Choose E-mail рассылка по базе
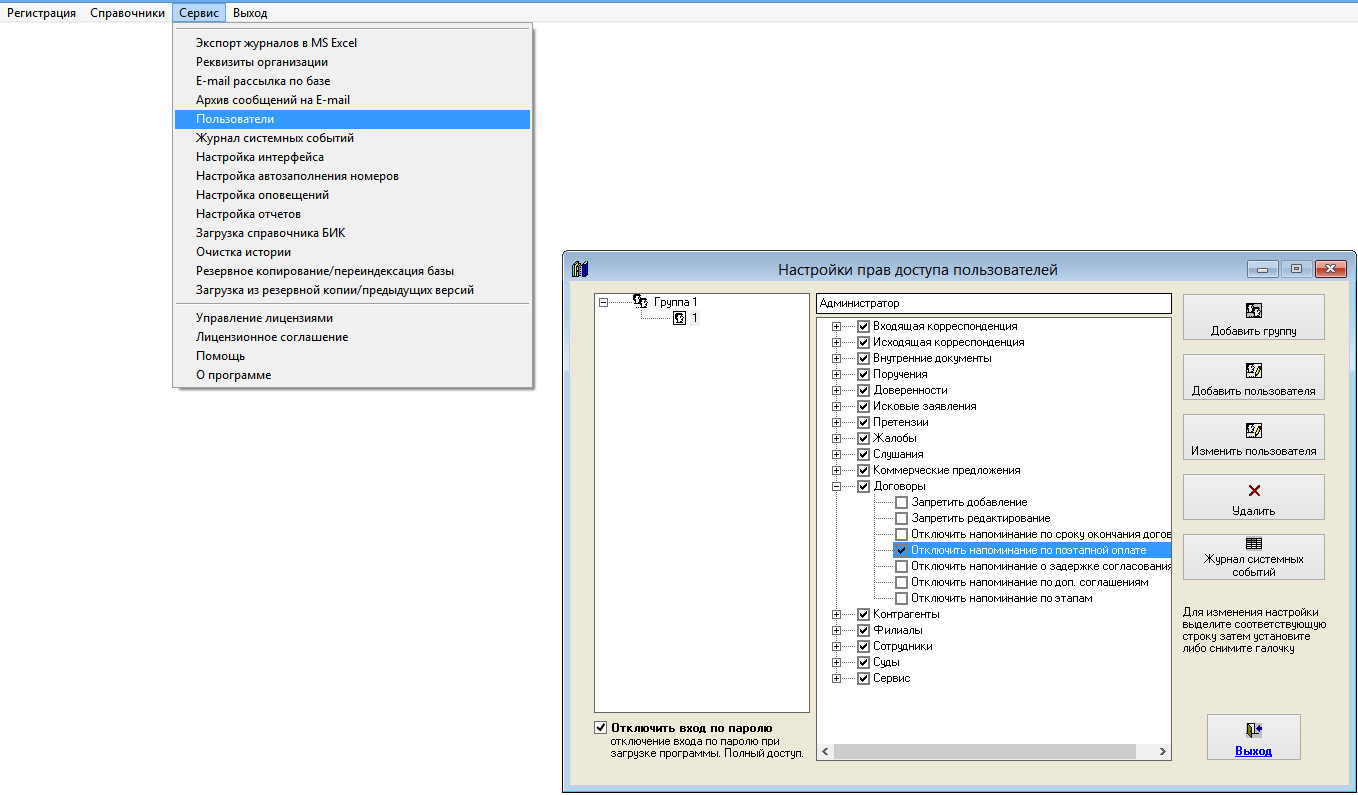Viewport: 1358px width, 795px height. click(x=352, y=81)
